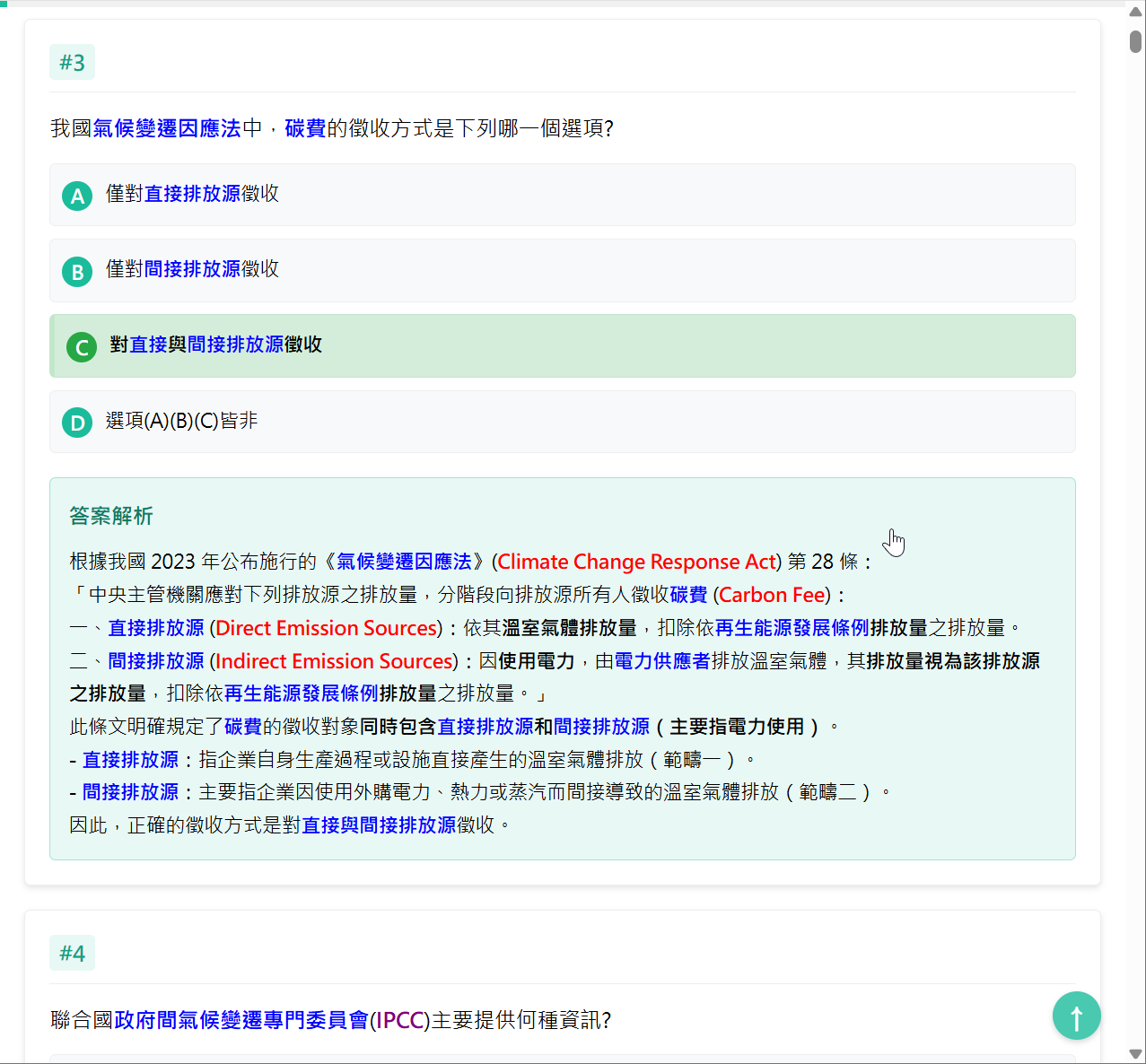
Task: Open 碳費 link in question 3 text
Action: [x=305, y=128]
